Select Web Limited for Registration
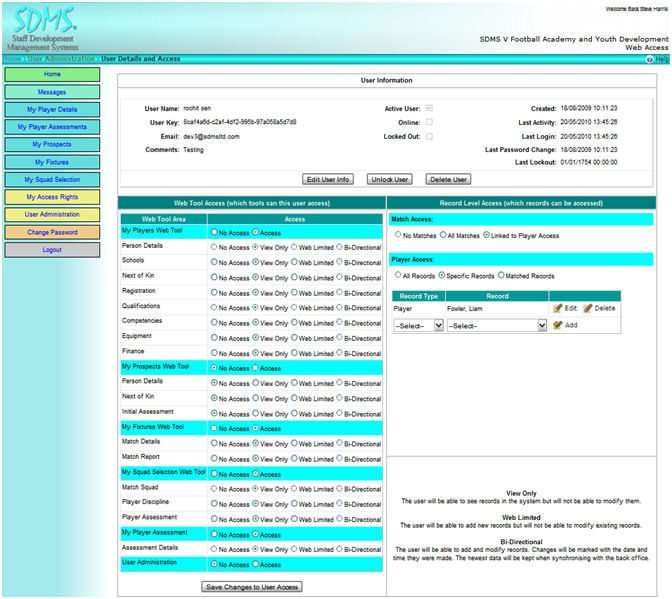The image size is (672, 599). click(294, 293)
